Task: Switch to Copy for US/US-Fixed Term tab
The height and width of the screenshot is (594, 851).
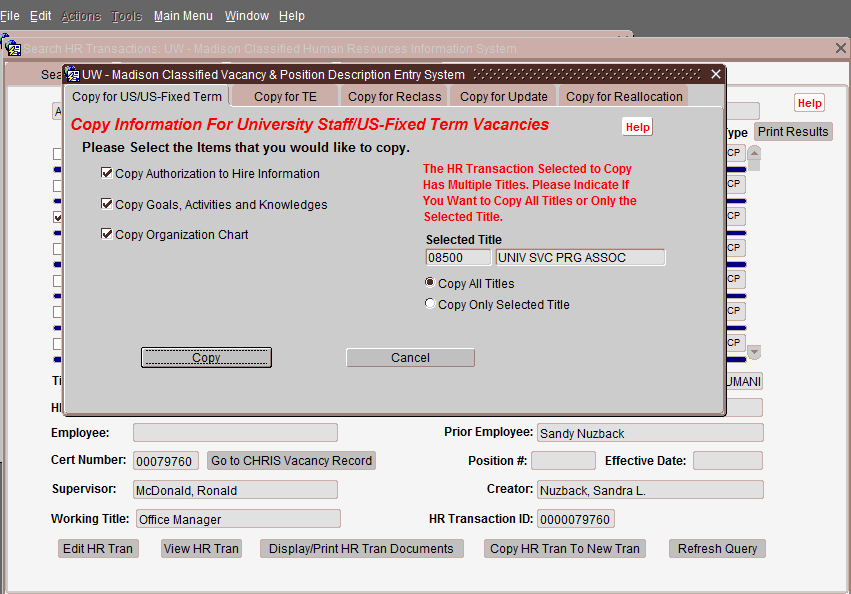Action: pyautogui.click(x=147, y=97)
